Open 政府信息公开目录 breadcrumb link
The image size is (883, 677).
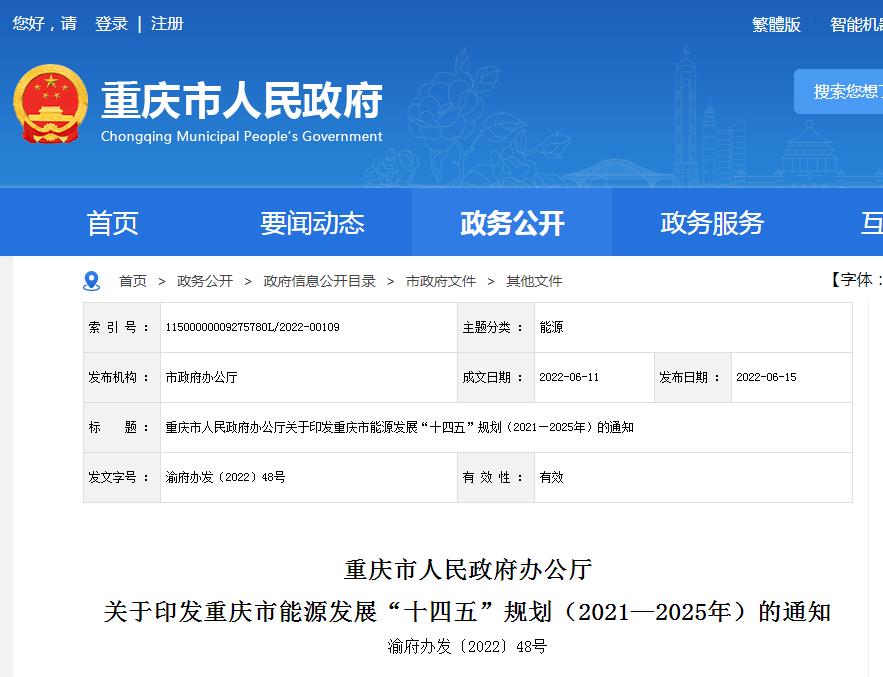click(x=319, y=281)
